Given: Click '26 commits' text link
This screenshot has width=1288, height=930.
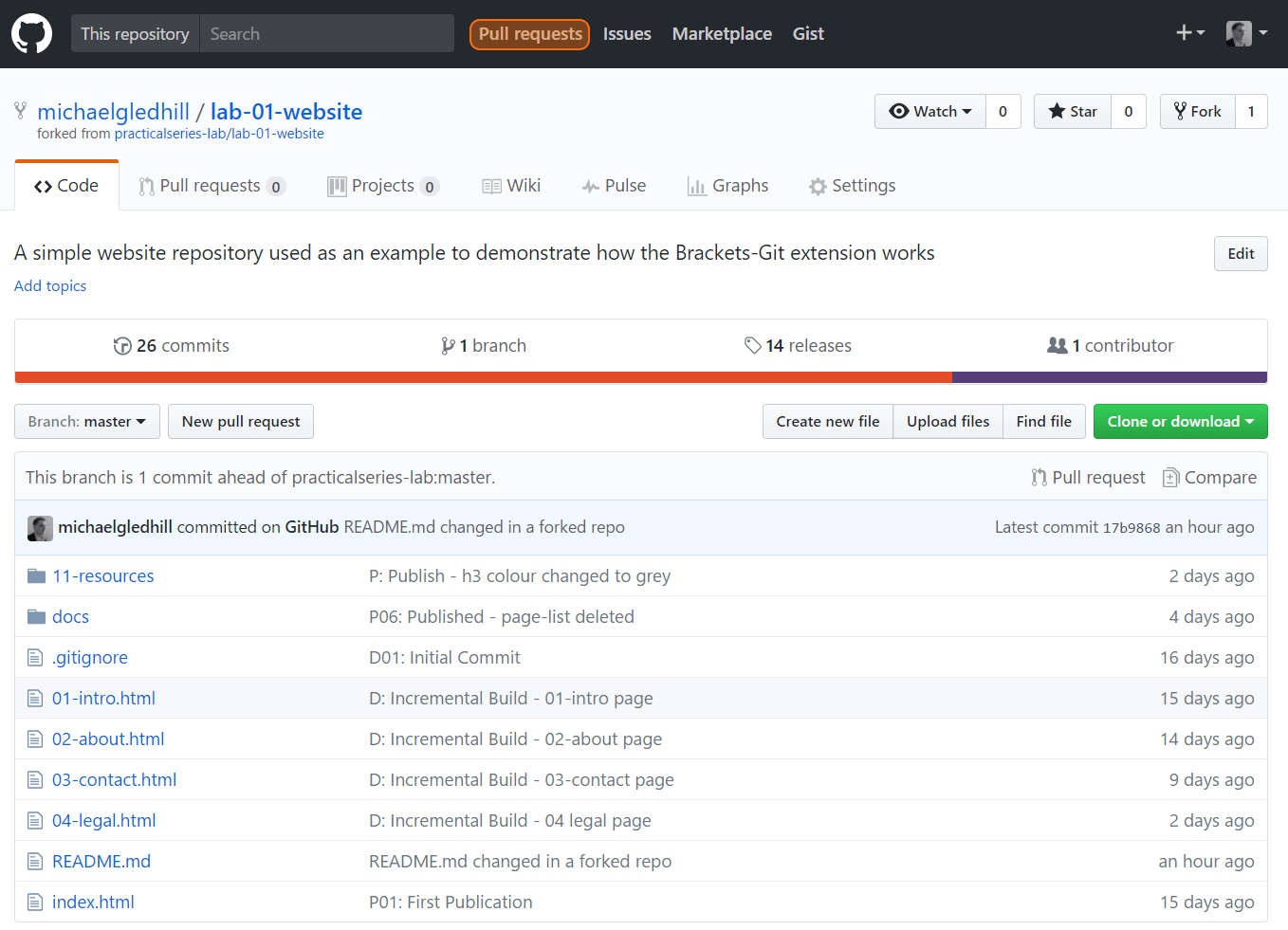Looking at the screenshot, I should [x=183, y=346].
